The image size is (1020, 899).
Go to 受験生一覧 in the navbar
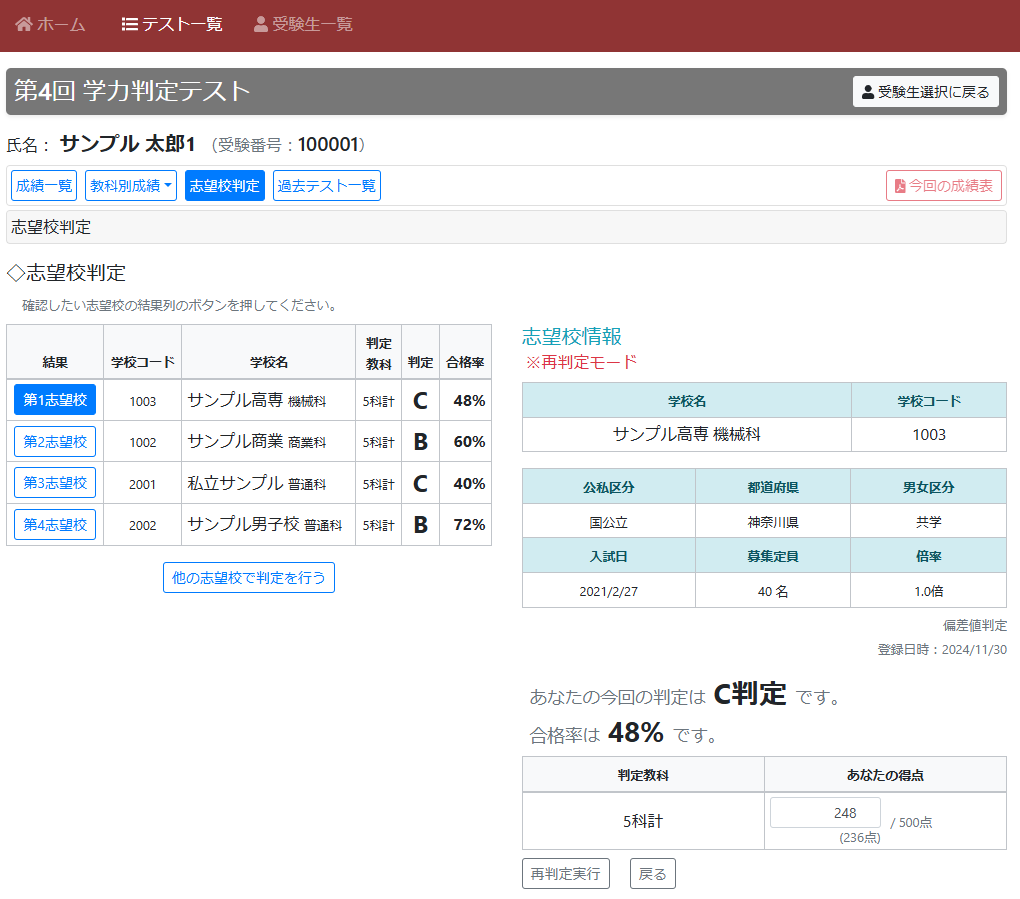point(303,24)
